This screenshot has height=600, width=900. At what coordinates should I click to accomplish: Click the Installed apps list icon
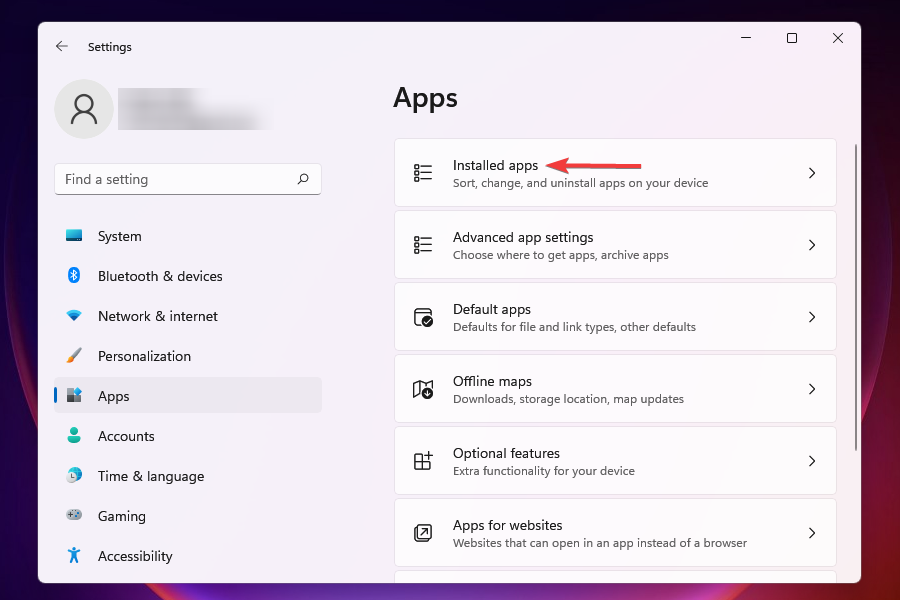[423, 173]
